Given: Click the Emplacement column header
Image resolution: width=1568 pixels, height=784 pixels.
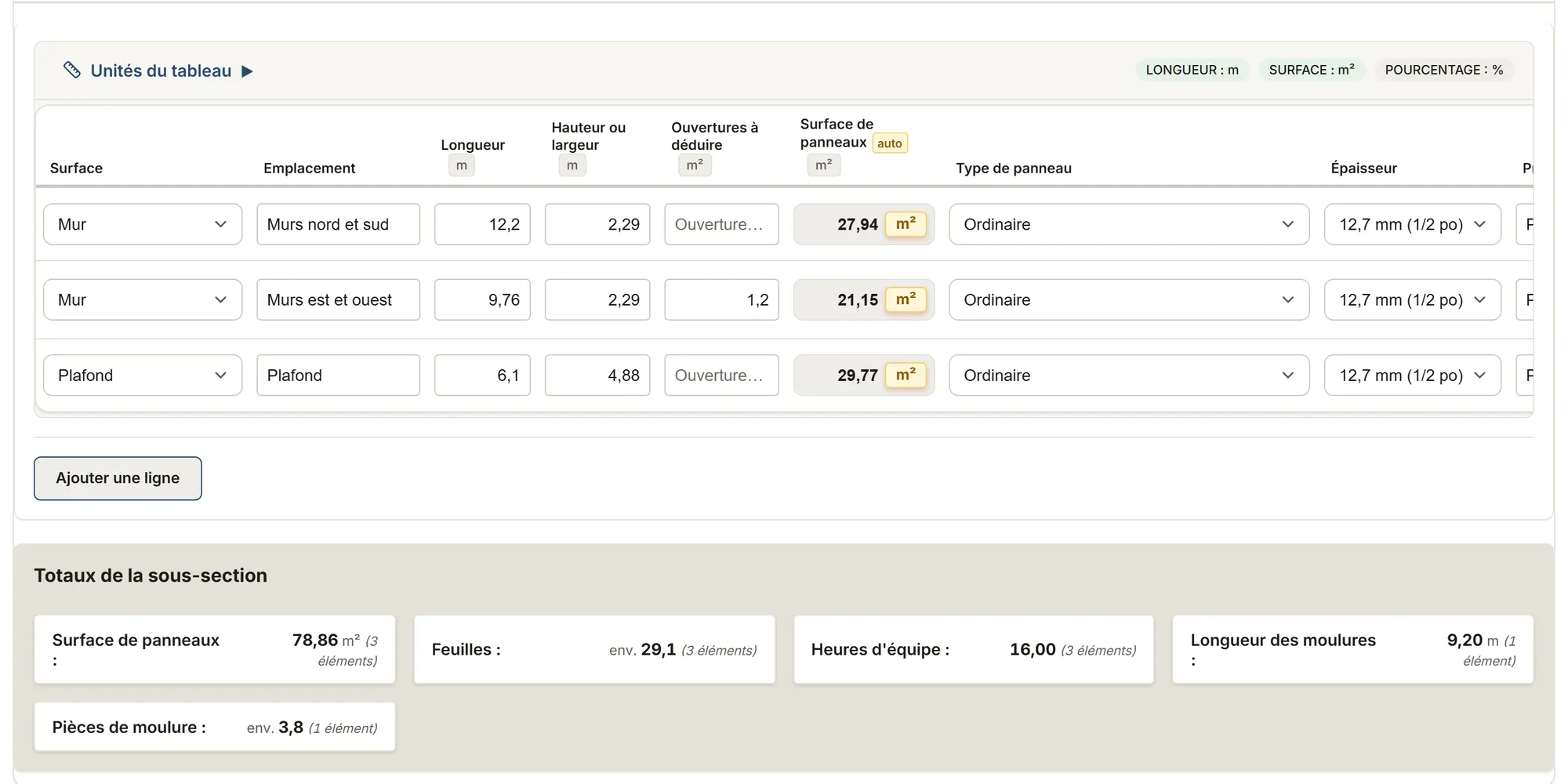Looking at the screenshot, I should coord(310,169).
